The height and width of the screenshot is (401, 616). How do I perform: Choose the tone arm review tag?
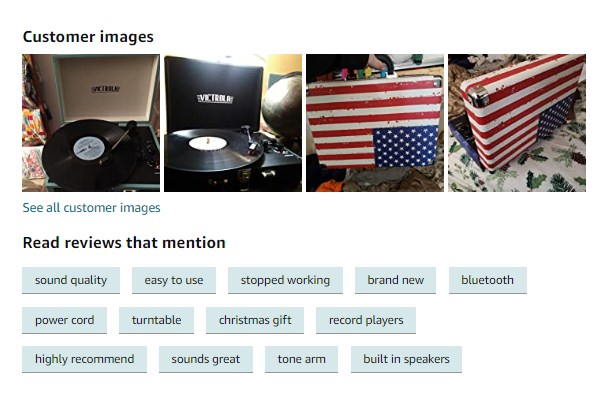301,359
